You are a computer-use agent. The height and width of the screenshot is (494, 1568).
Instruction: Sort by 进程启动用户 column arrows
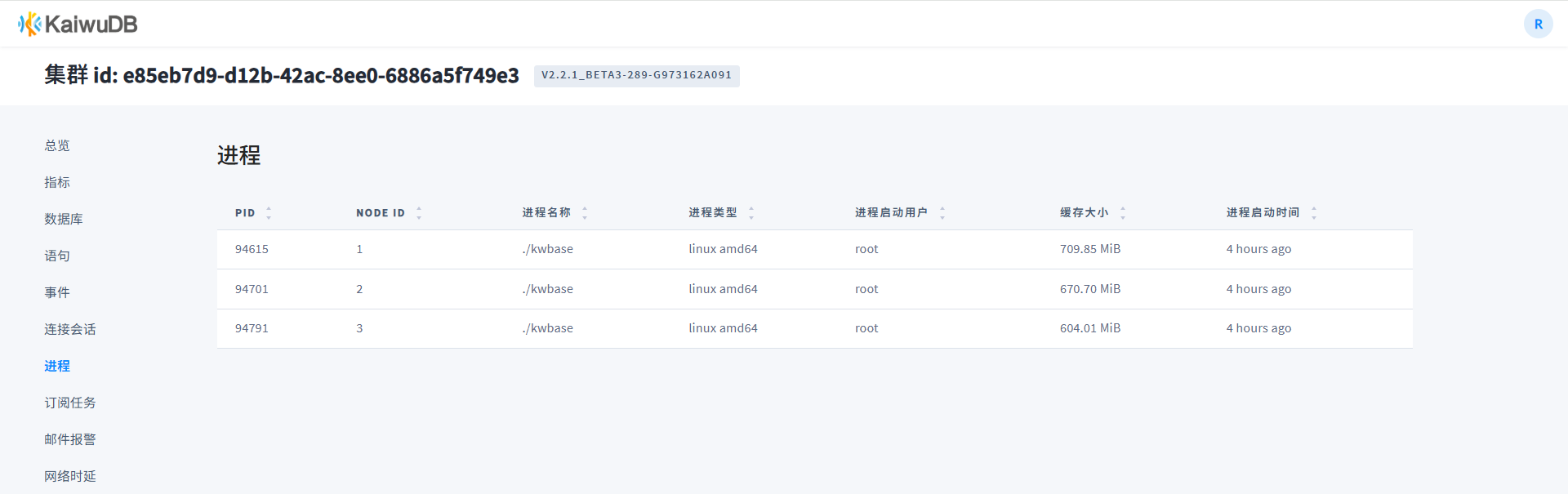[942, 213]
